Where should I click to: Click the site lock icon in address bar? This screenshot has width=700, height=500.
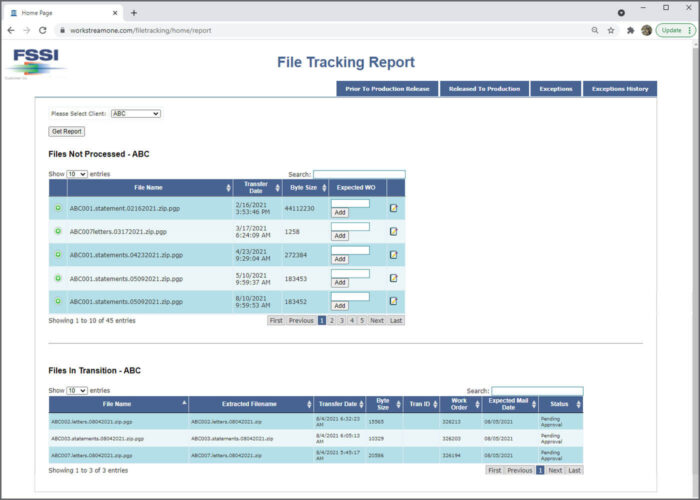pyautogui.click(x=62, y=30)
